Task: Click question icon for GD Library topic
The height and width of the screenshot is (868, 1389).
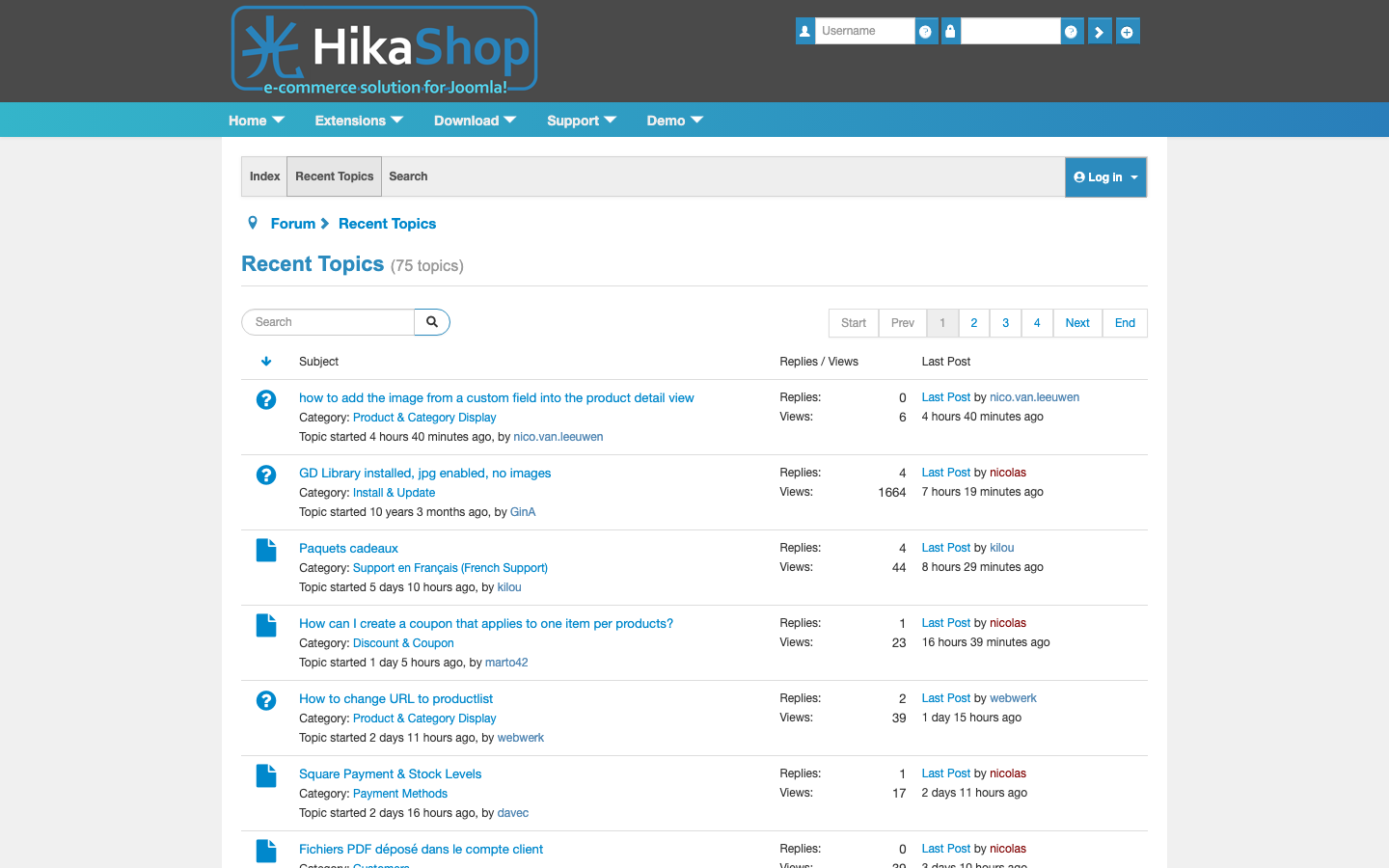Action: (266, 475)
